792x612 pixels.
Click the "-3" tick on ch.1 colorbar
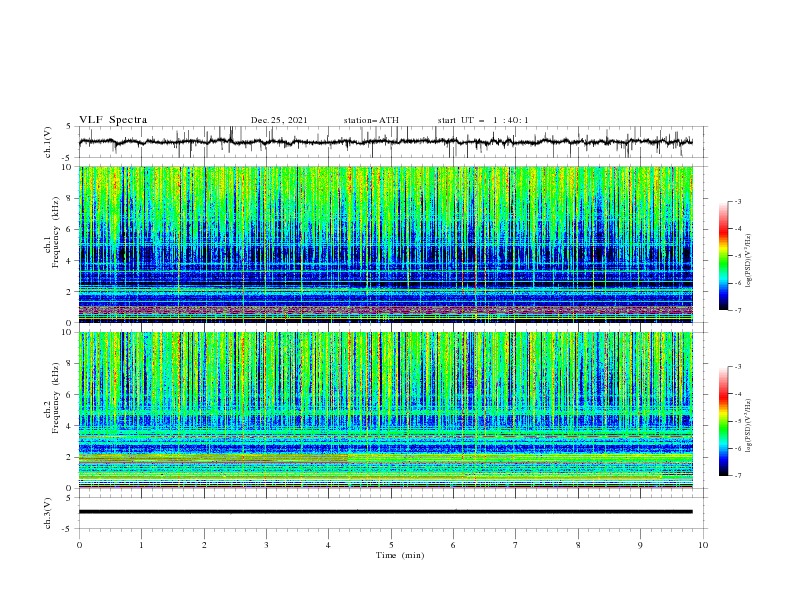738,201
